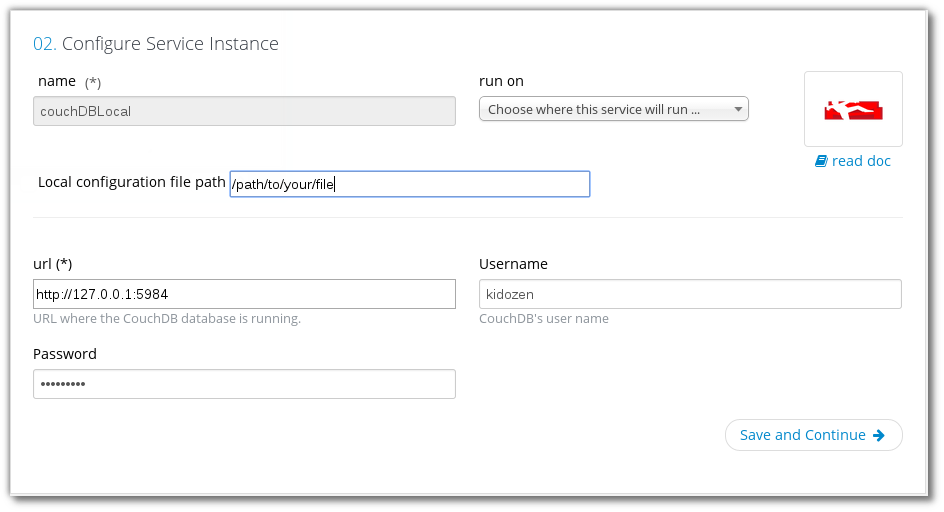The width and height of the screenshot is (944, 512).
Task: Click the book icon beside read doc
Action: click(x=821, y=161)
